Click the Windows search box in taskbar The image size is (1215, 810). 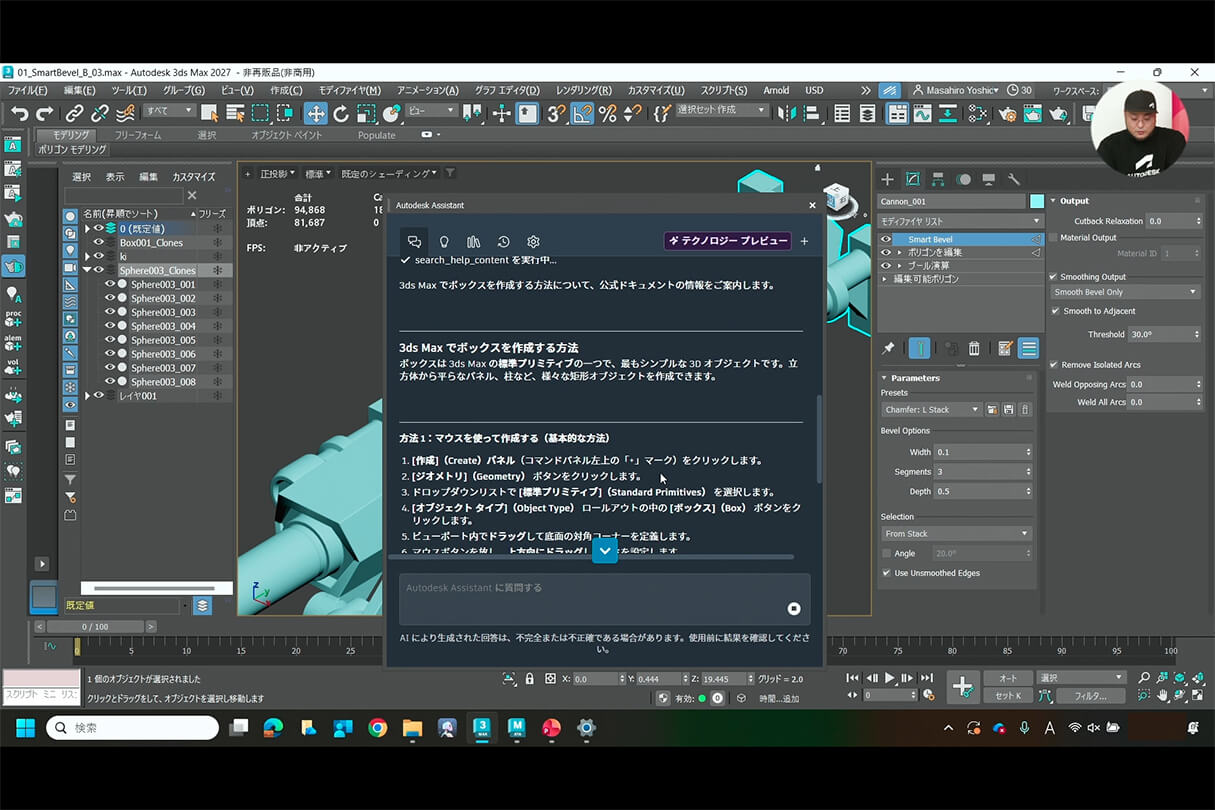pos(132,728)
